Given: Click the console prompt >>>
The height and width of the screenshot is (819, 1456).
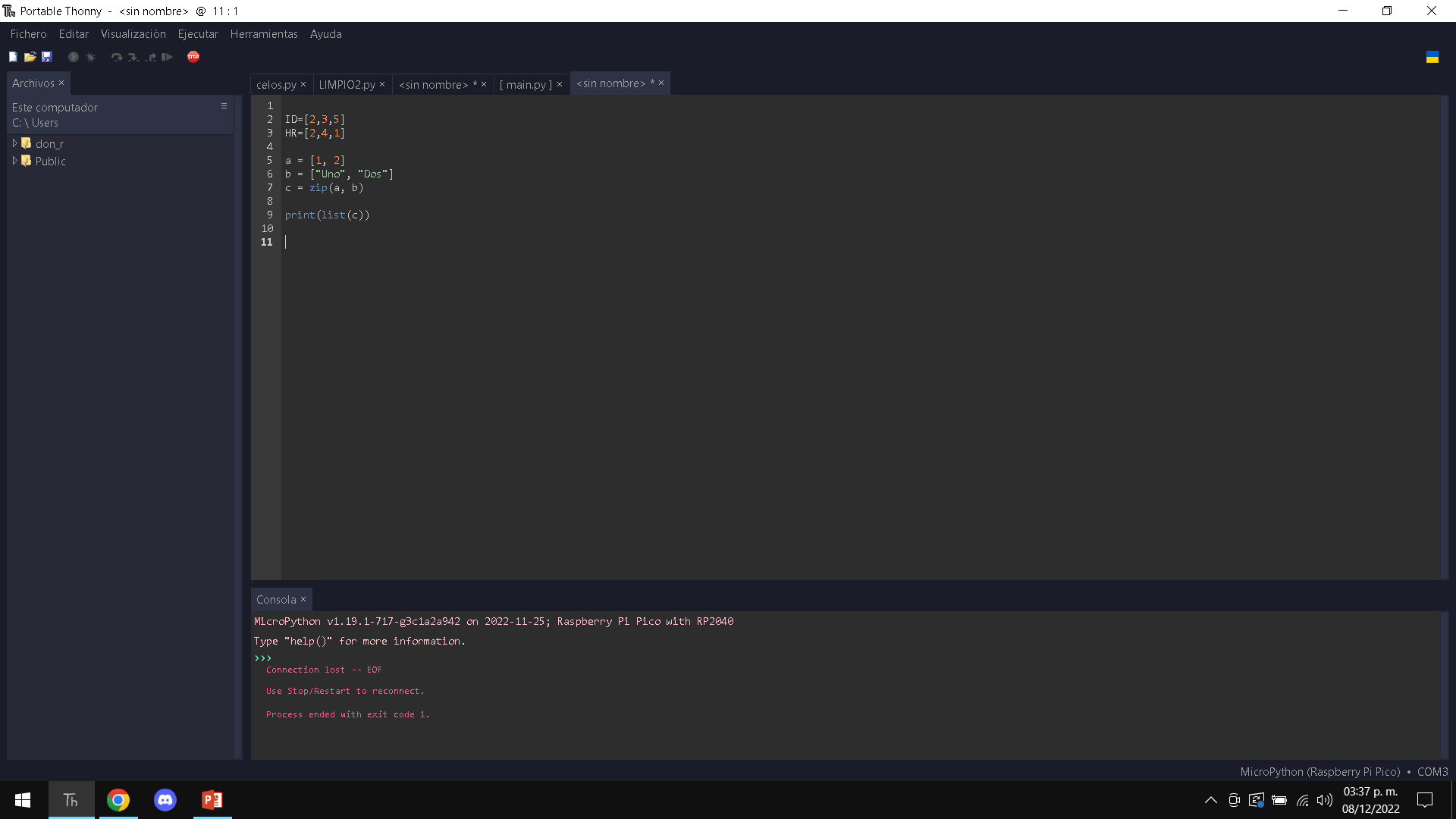Looking at the screenshot, I should click(x=262, y=657).
